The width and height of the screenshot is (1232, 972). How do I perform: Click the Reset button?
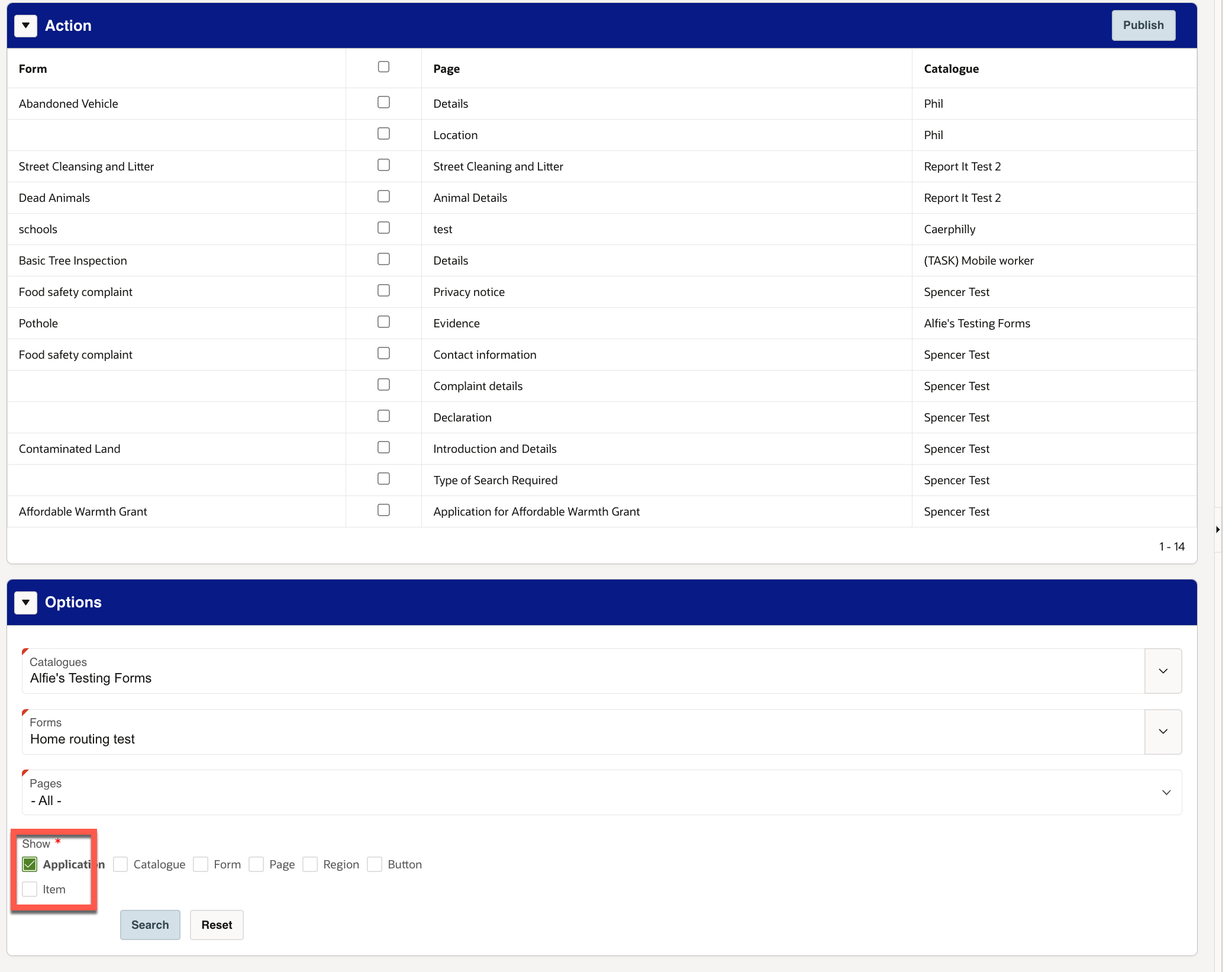point(217,925)
